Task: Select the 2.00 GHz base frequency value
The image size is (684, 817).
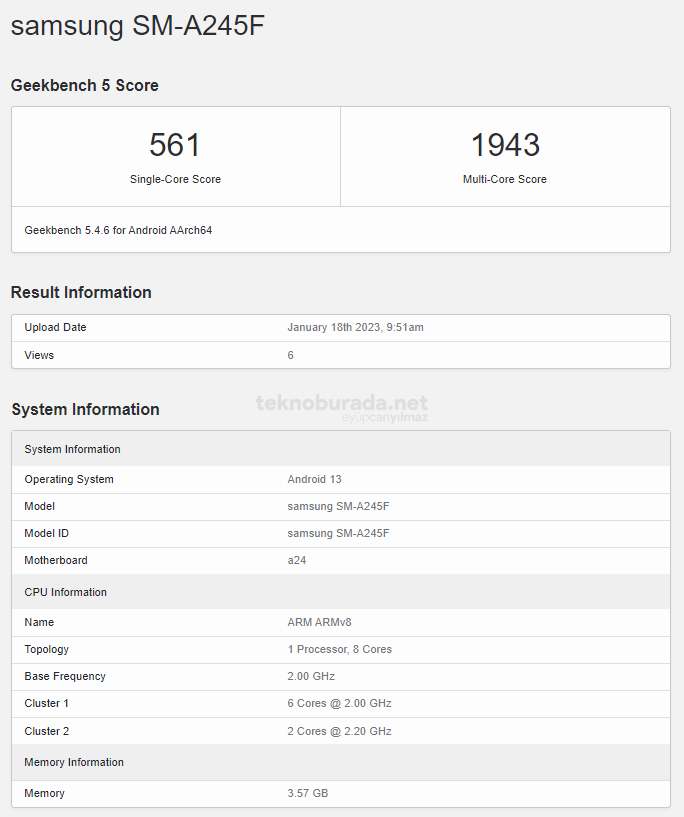Action: pos(311,676)
